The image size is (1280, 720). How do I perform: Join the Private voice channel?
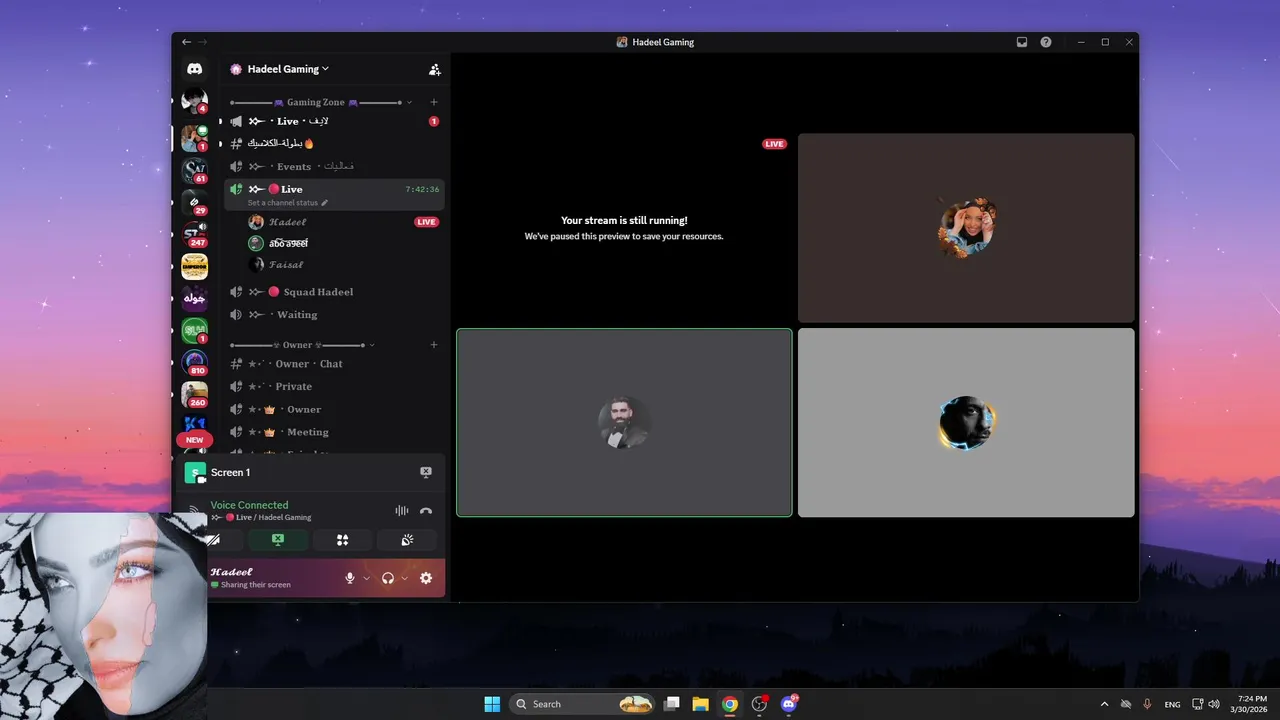coord(334,386)
